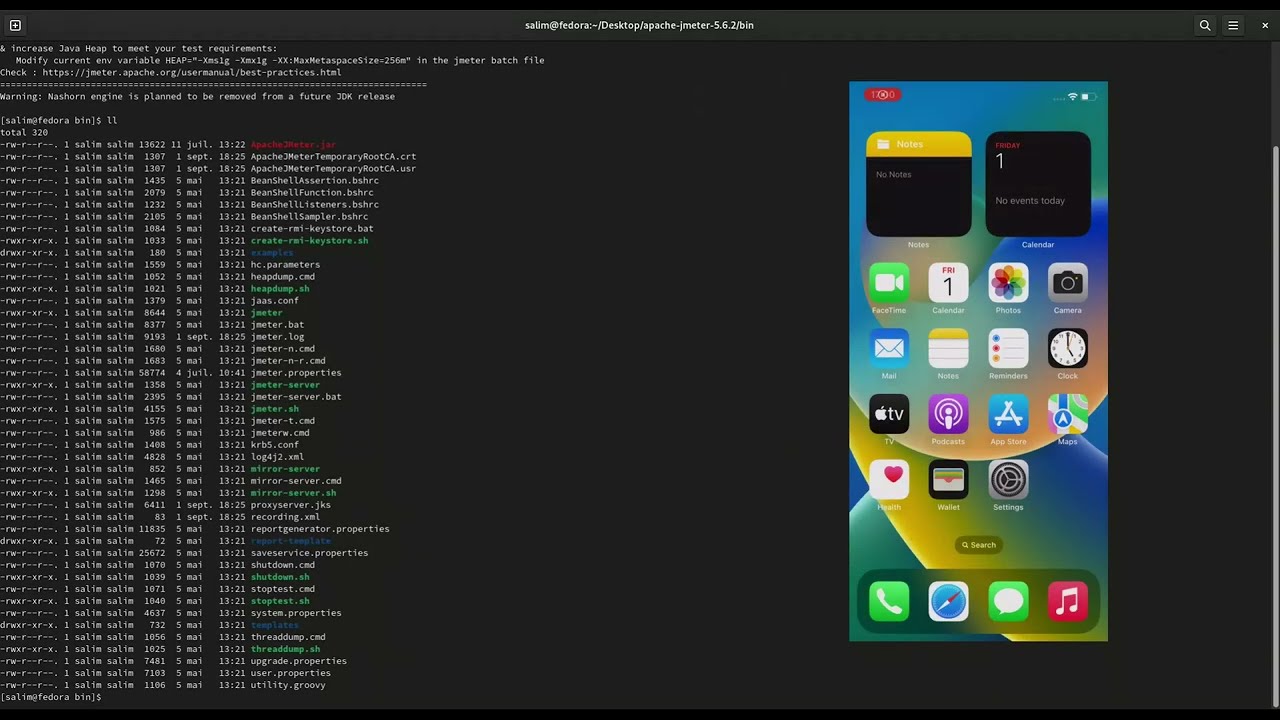Open the Notes app icon
The image size is (1280, 720).
pos(948,348)
